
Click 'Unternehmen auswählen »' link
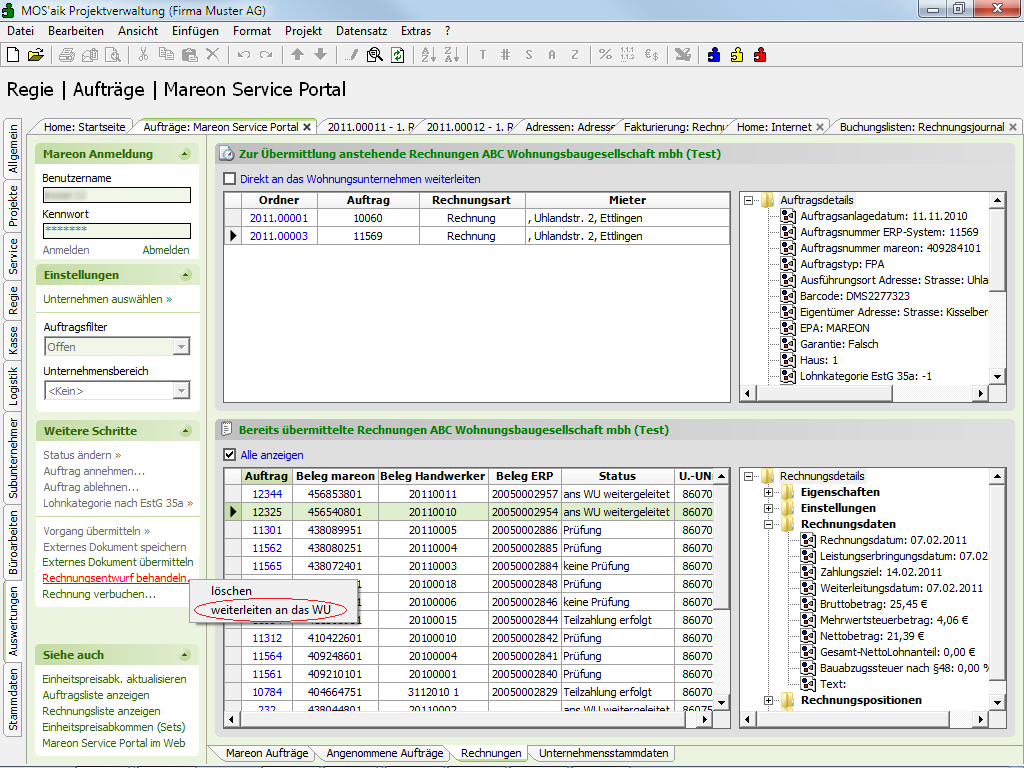coord(108,299)
